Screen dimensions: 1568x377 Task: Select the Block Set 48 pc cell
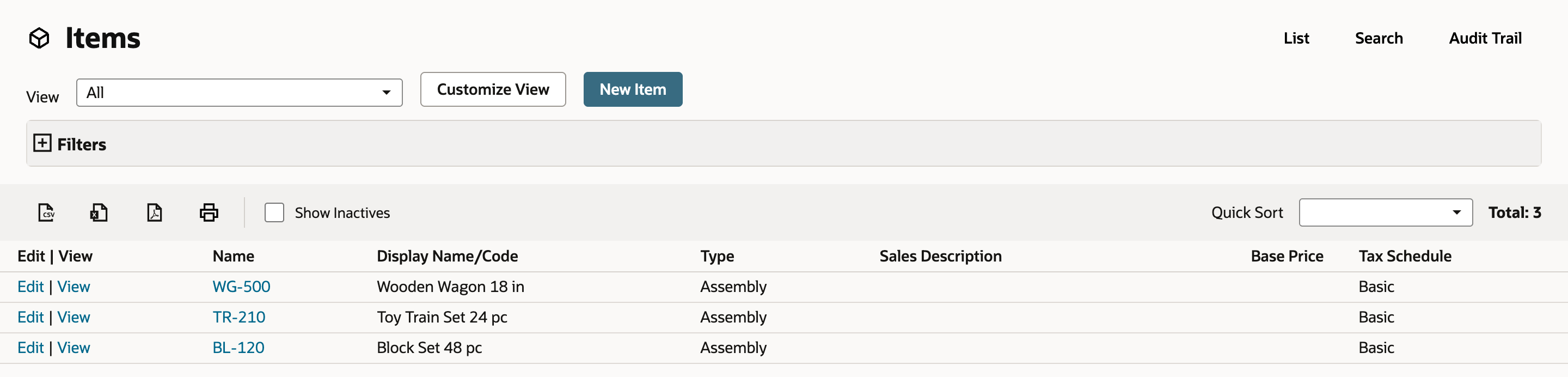(x=429, y=348)
